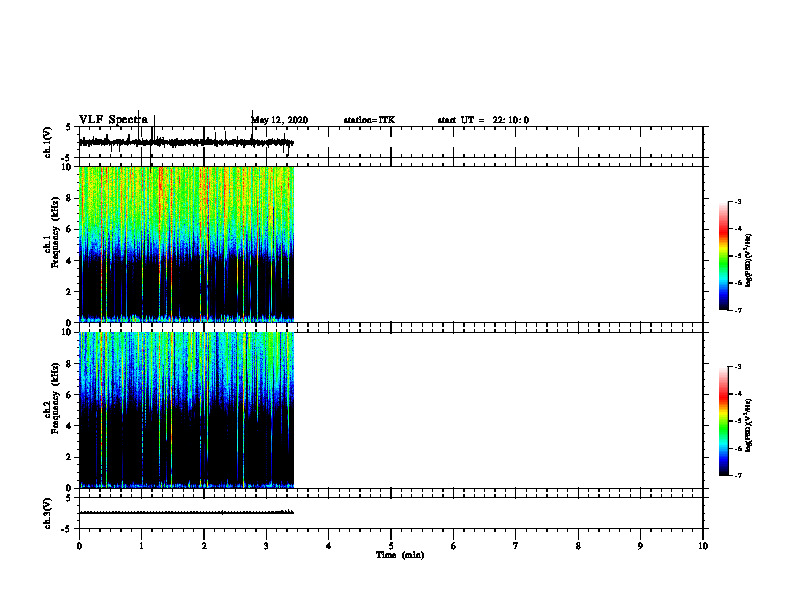Click time axis tick label "8"

(578, 546)
